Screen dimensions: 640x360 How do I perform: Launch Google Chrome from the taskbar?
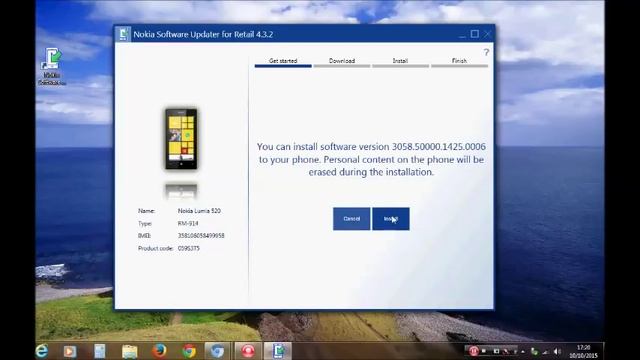[189, 351]
